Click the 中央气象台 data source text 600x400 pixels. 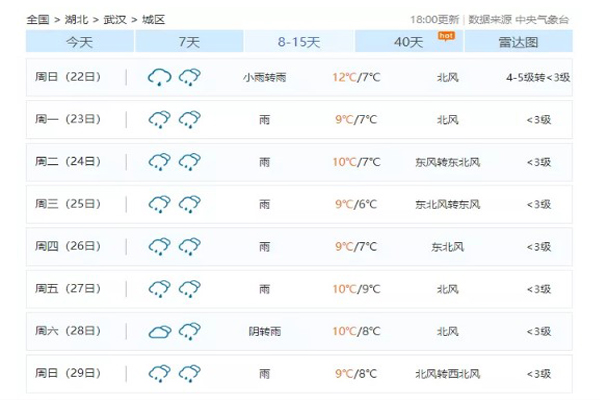[x=542, y=20]
